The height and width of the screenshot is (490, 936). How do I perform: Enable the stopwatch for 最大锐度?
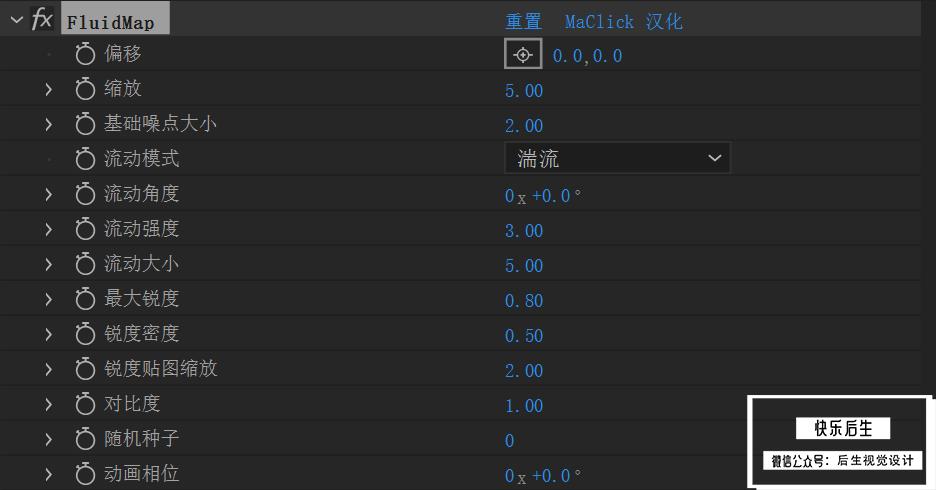tap(85, 299)
